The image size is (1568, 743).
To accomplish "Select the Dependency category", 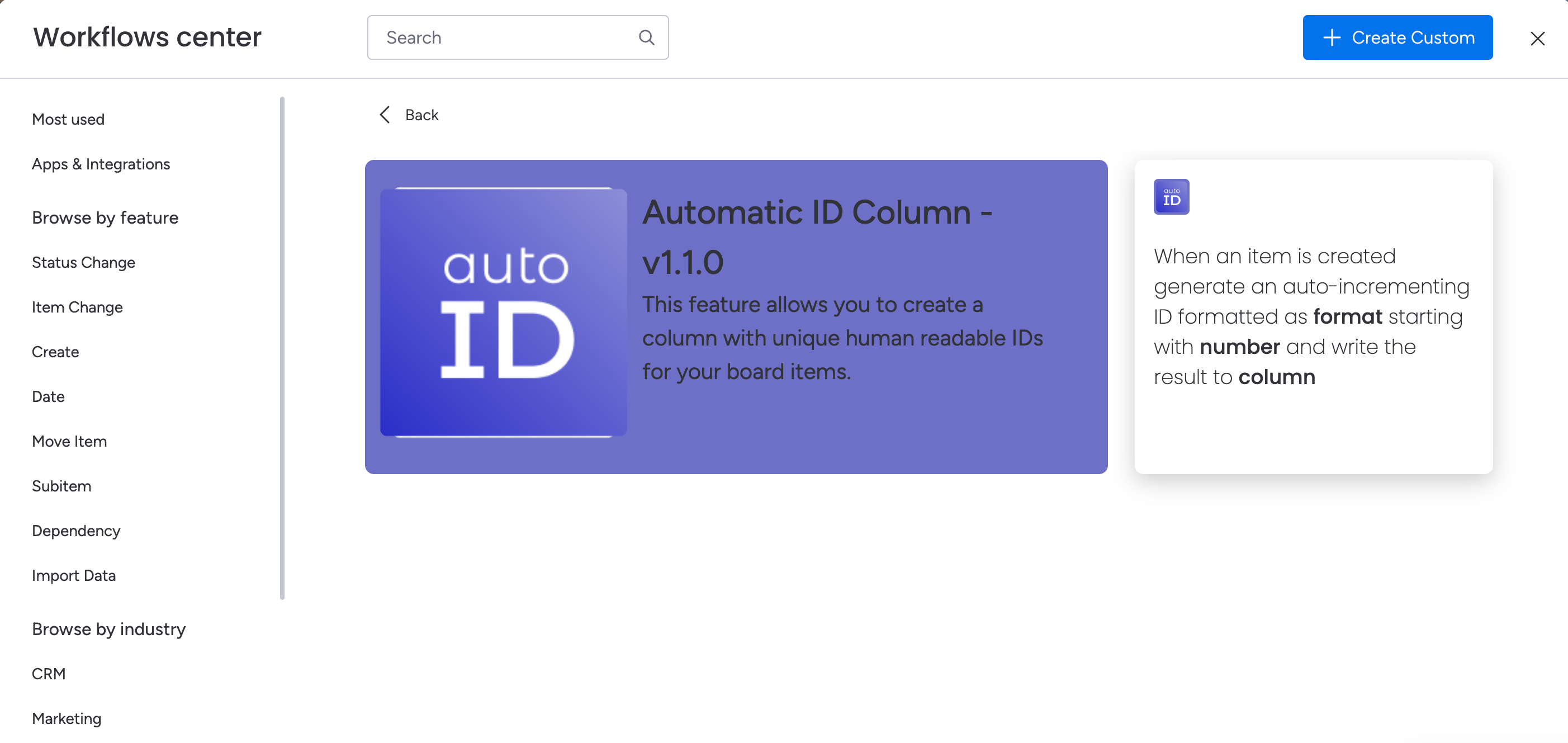I will tap(76, 531).
